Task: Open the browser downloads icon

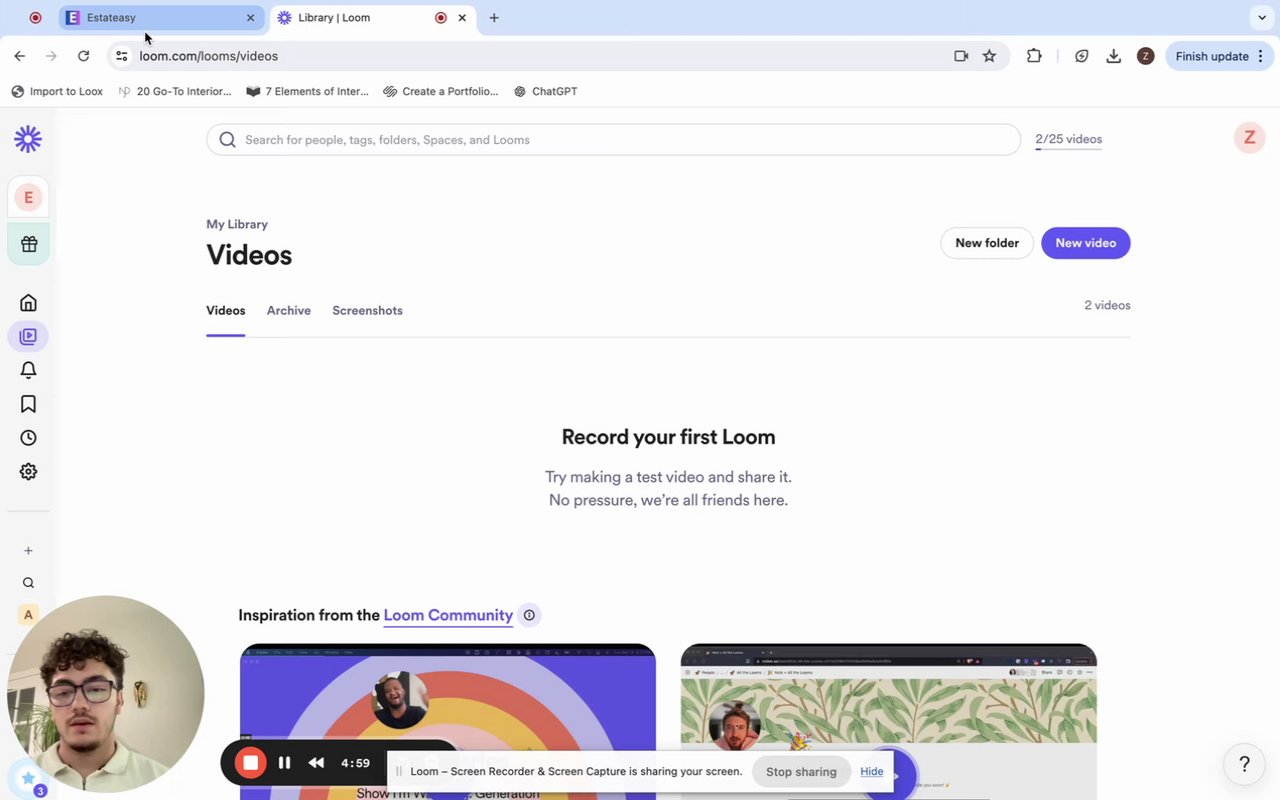Action: (x=1113, y=56)
